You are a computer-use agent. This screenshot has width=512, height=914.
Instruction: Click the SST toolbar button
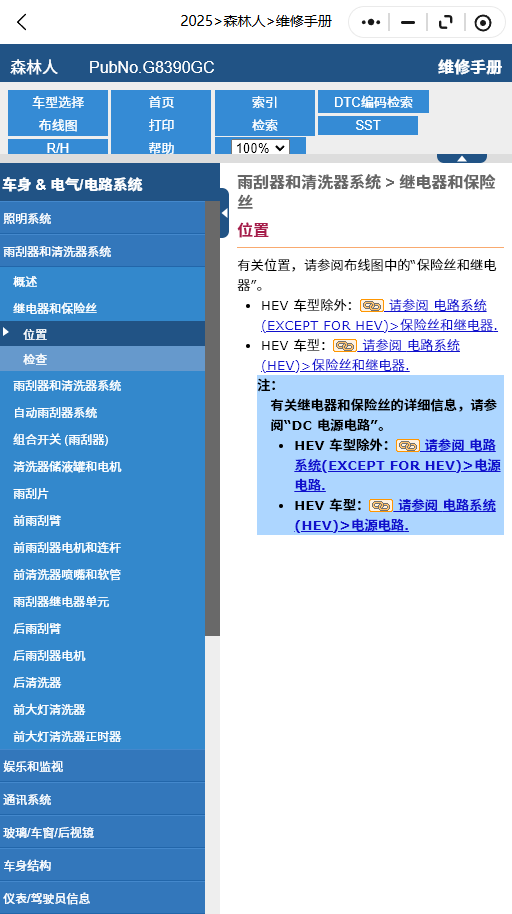pyautogui.click(x=368, y=125)
